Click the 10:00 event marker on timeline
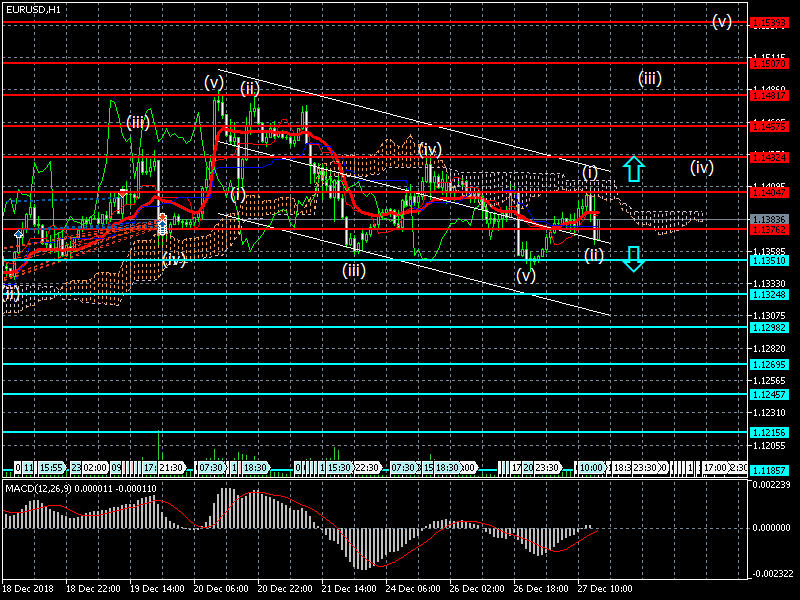The width and height of the screenshot is (800, 600). [x=591, y=467]
